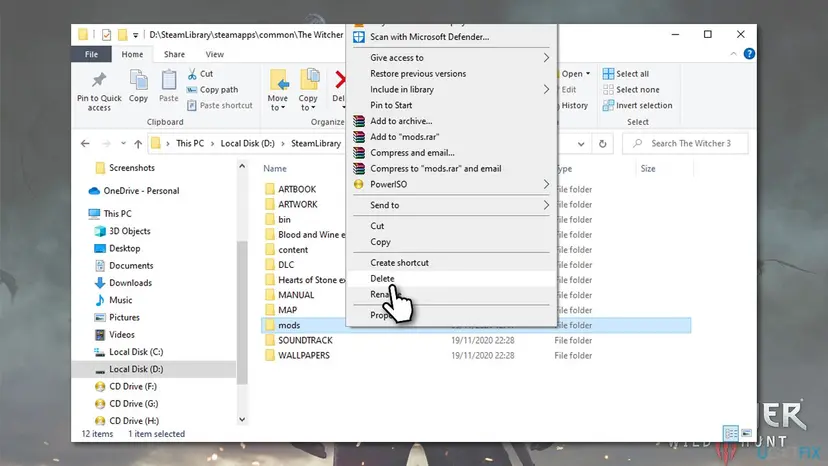Image resolution: width=828 pixels, height=466 pixels.
Task: Open the Move to ribbon button
Action: point(277,90)
